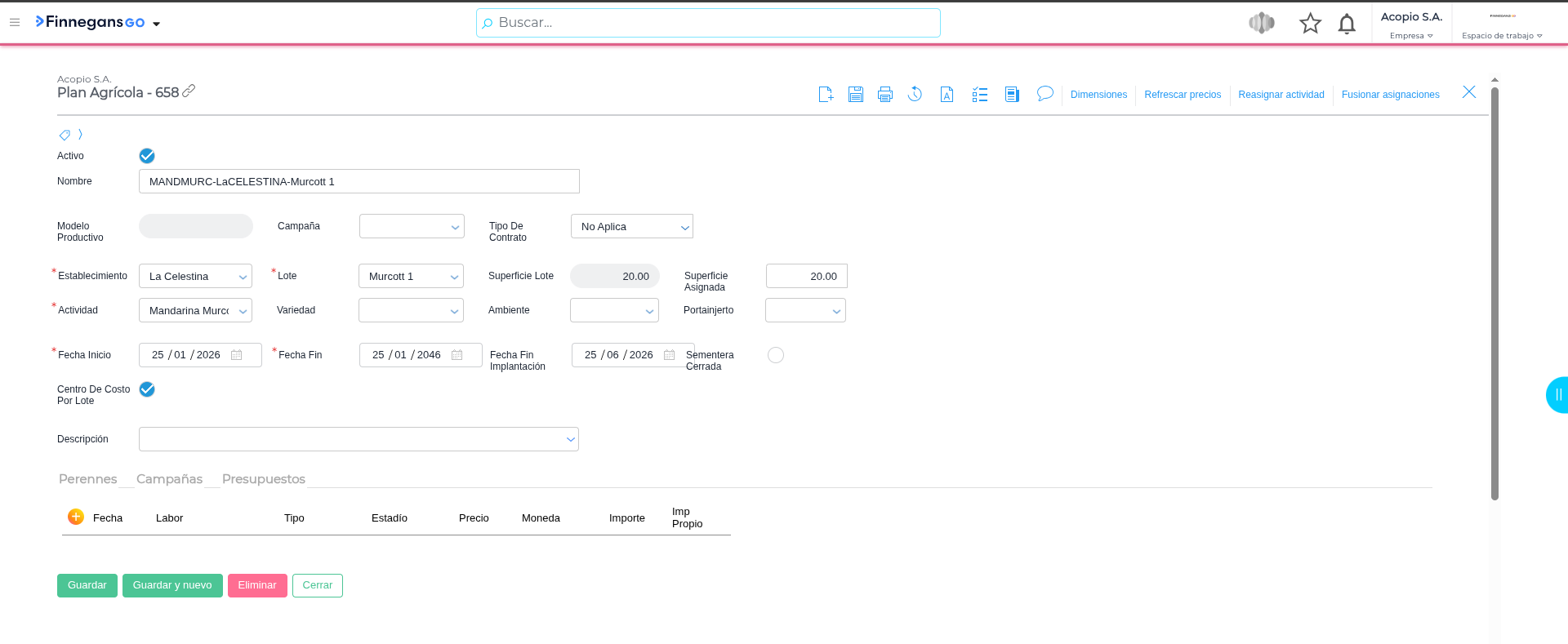Toggle the Activo checkbox

(x=147, y=156)
